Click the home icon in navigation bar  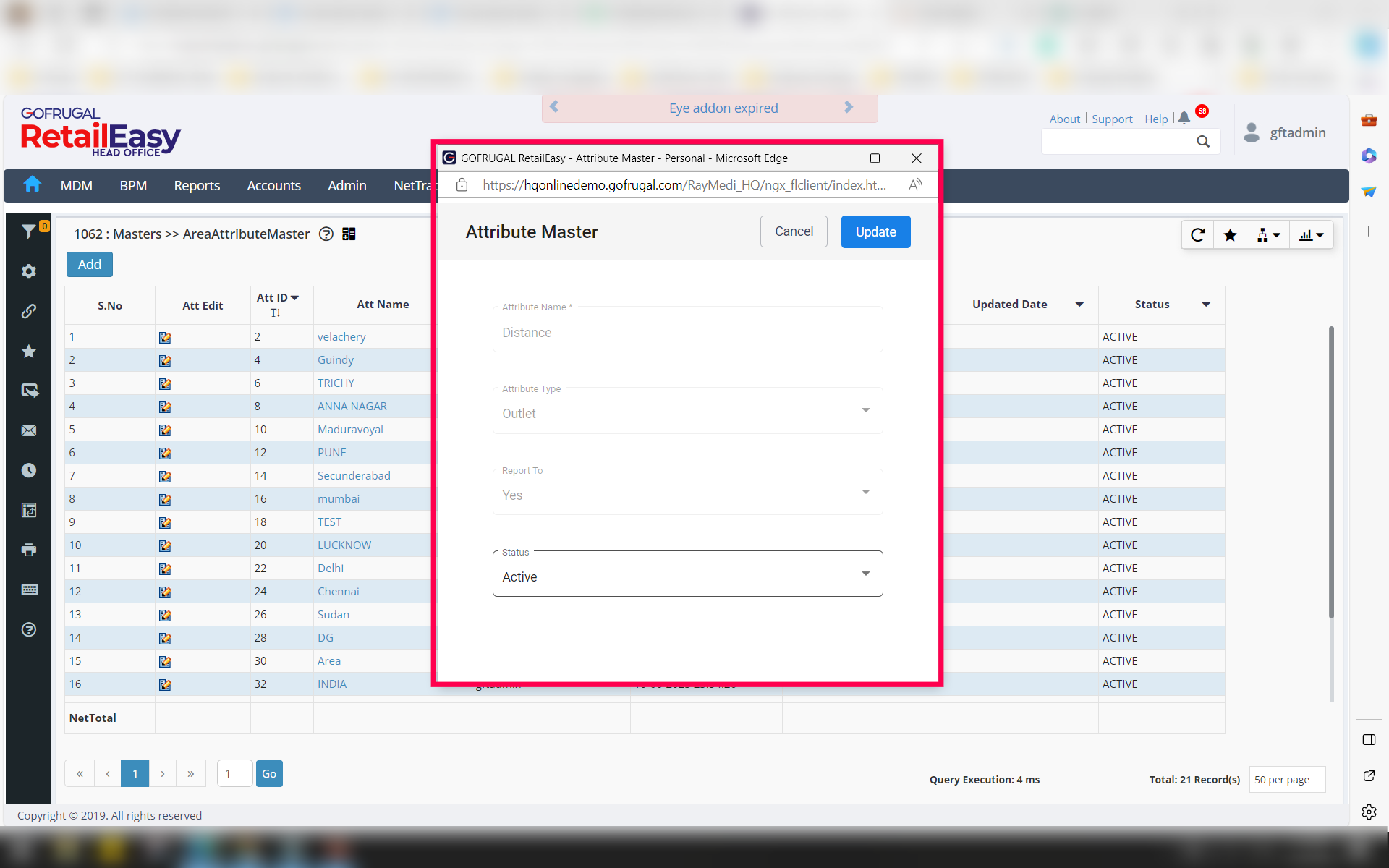[x=32, y=184]
